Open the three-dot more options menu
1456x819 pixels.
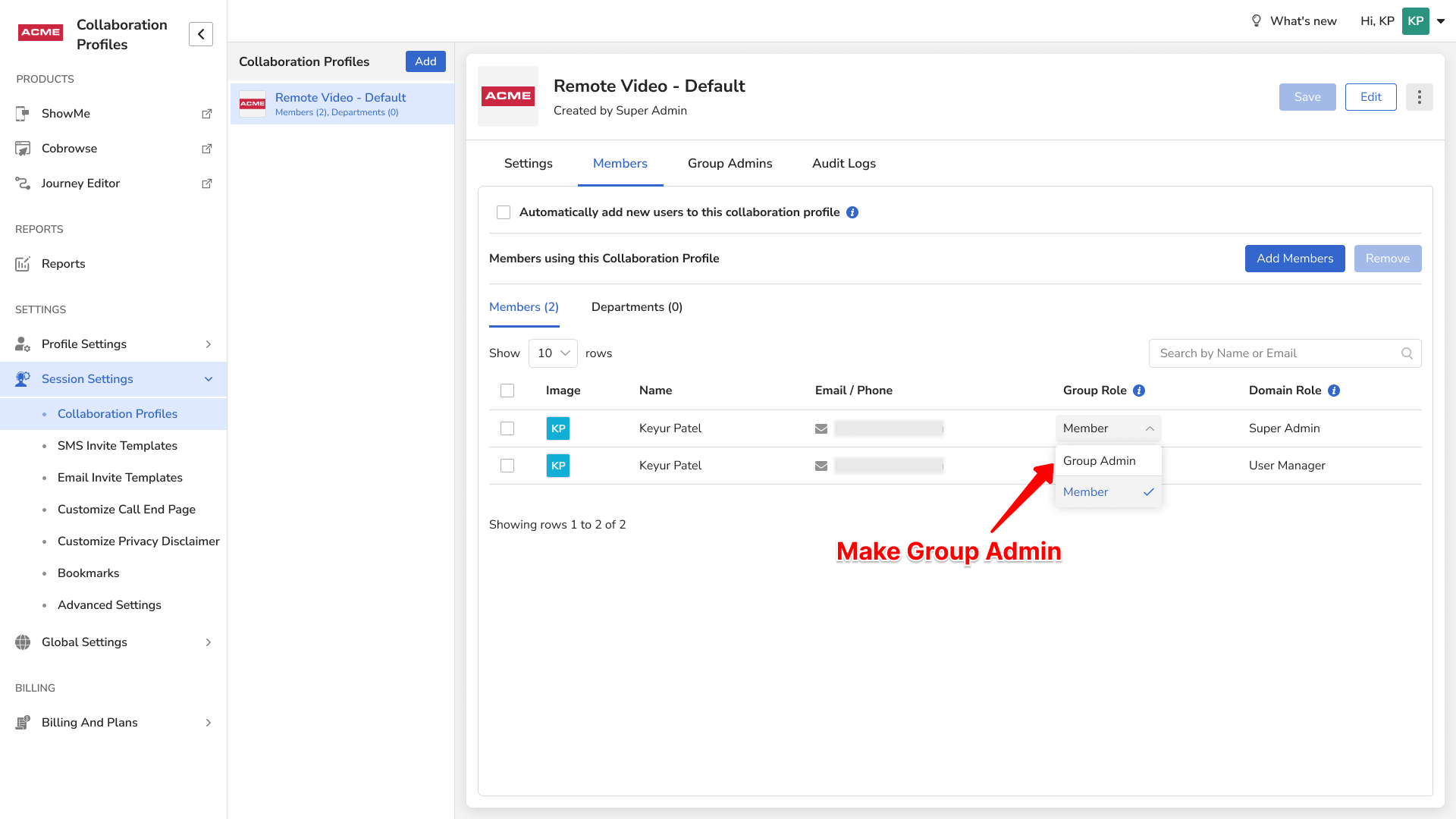(x=1419, y=97)
